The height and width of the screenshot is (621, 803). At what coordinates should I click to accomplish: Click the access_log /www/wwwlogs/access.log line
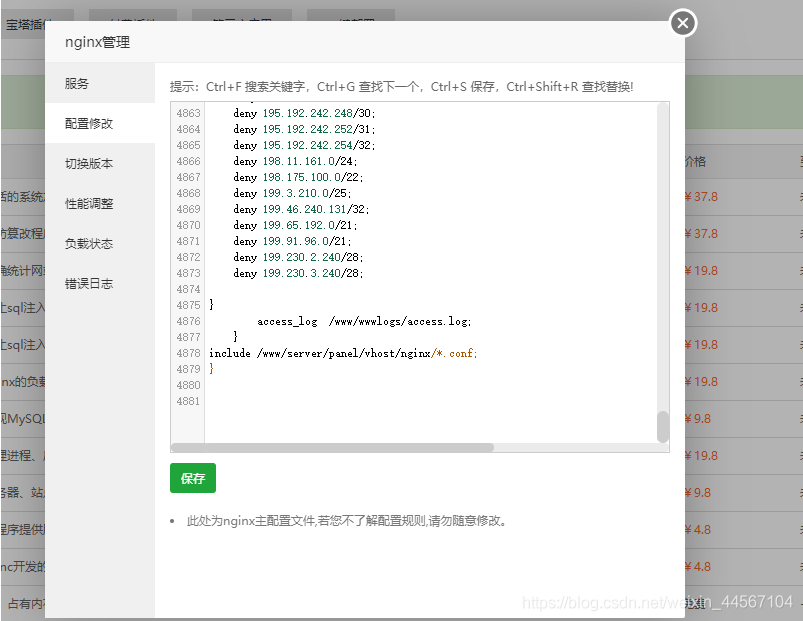(364, 321)
